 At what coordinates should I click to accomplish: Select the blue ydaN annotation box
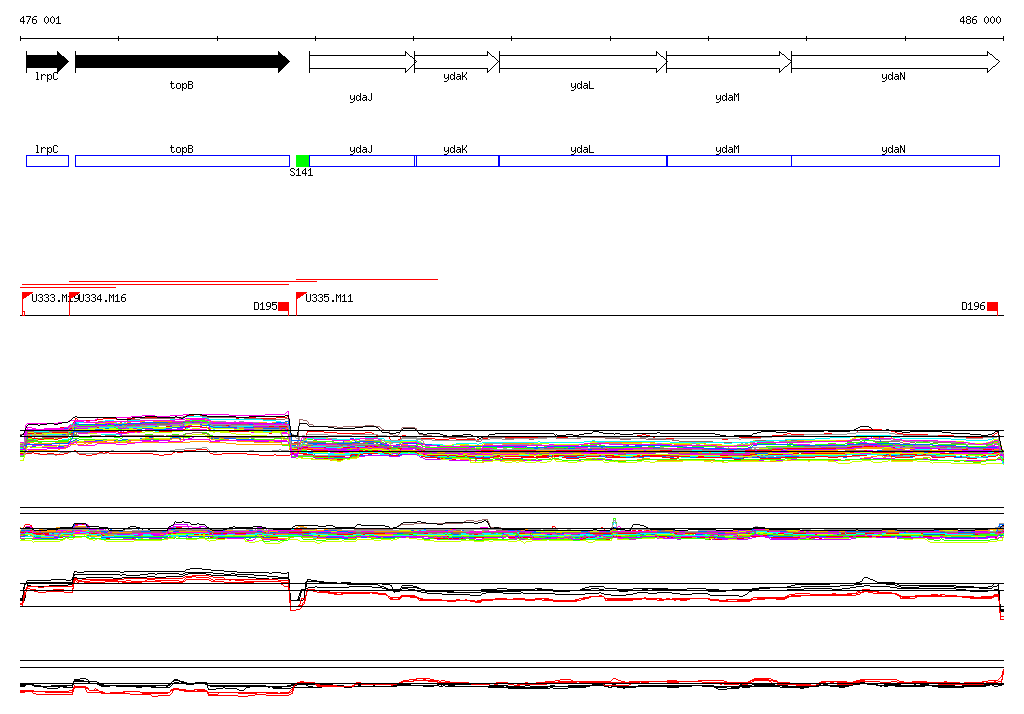(895, 161)
